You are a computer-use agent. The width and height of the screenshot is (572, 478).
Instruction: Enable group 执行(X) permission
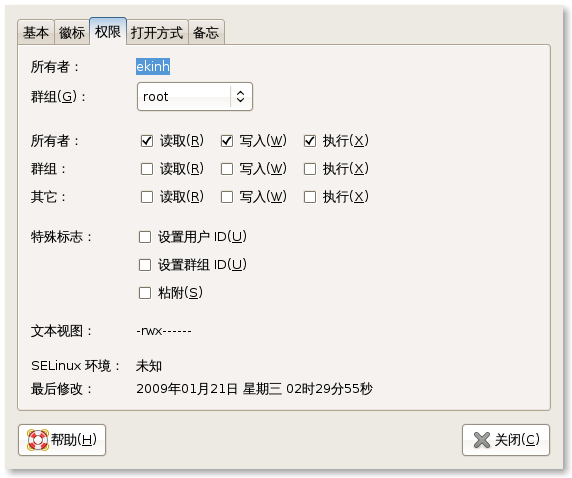click(310, 169)
